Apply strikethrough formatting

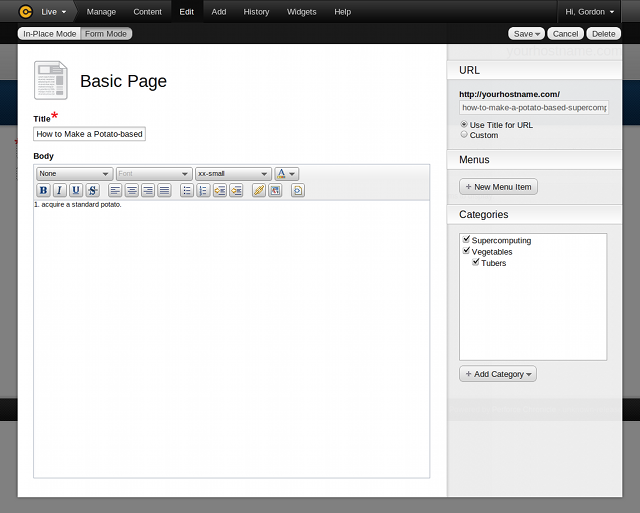[x=92, y=190]
